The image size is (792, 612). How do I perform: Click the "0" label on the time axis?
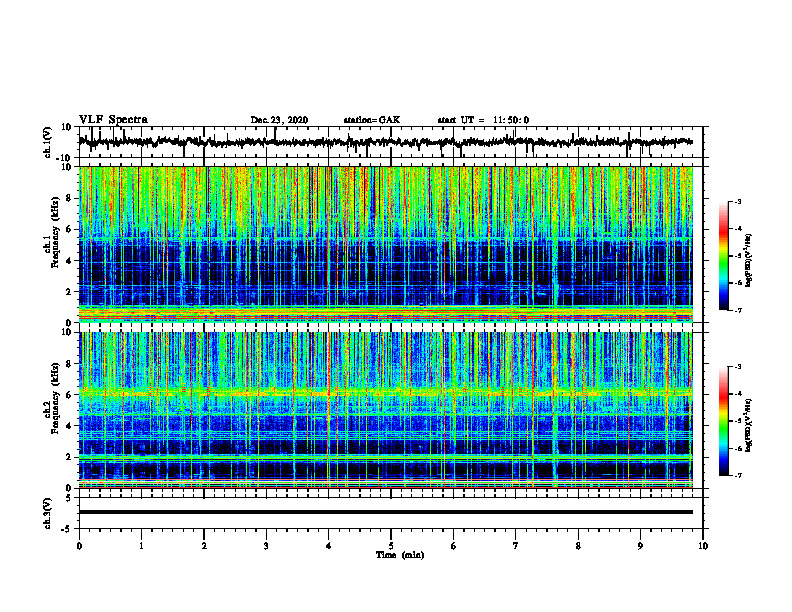[x=79, y=546]
